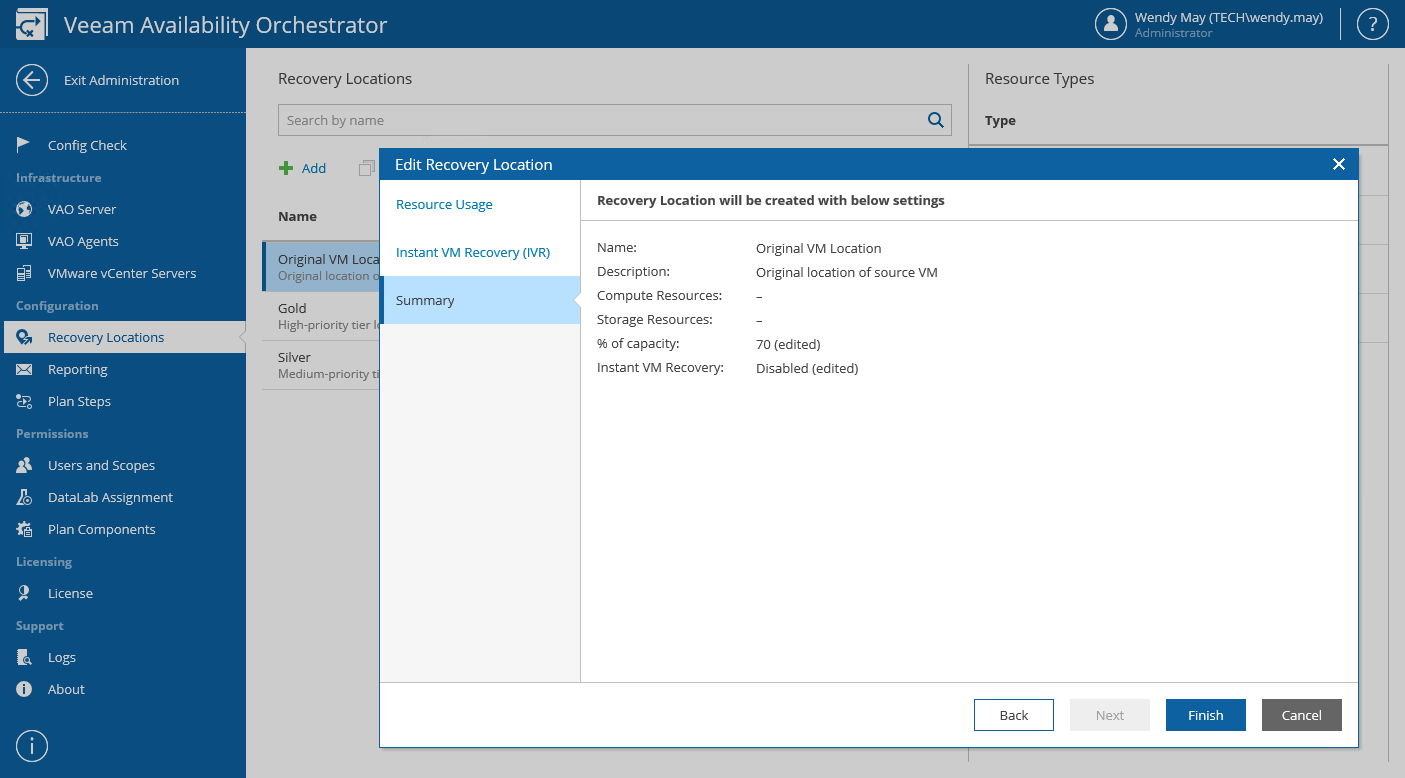The image size is (1405, 778).
Task: Click the Plan Steps icon
Action: pos(24,401)
